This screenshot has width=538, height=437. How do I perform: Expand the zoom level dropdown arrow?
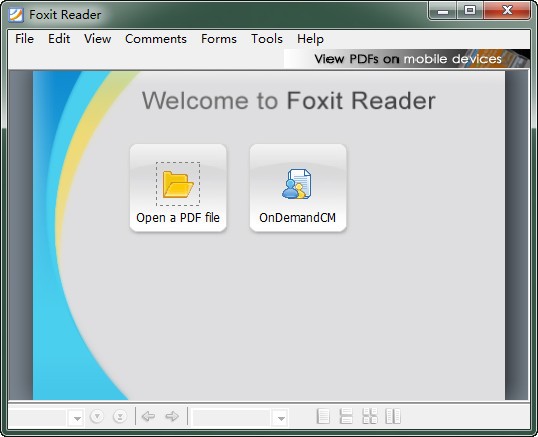coord(281,417)
